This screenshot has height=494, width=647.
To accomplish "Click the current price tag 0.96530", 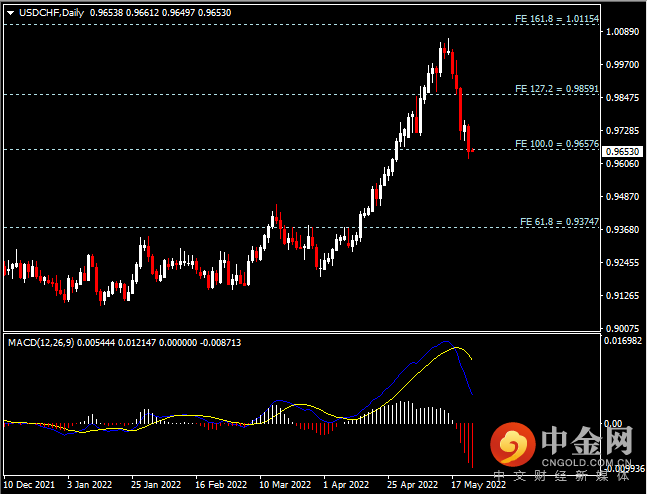I will pos(622,151).
